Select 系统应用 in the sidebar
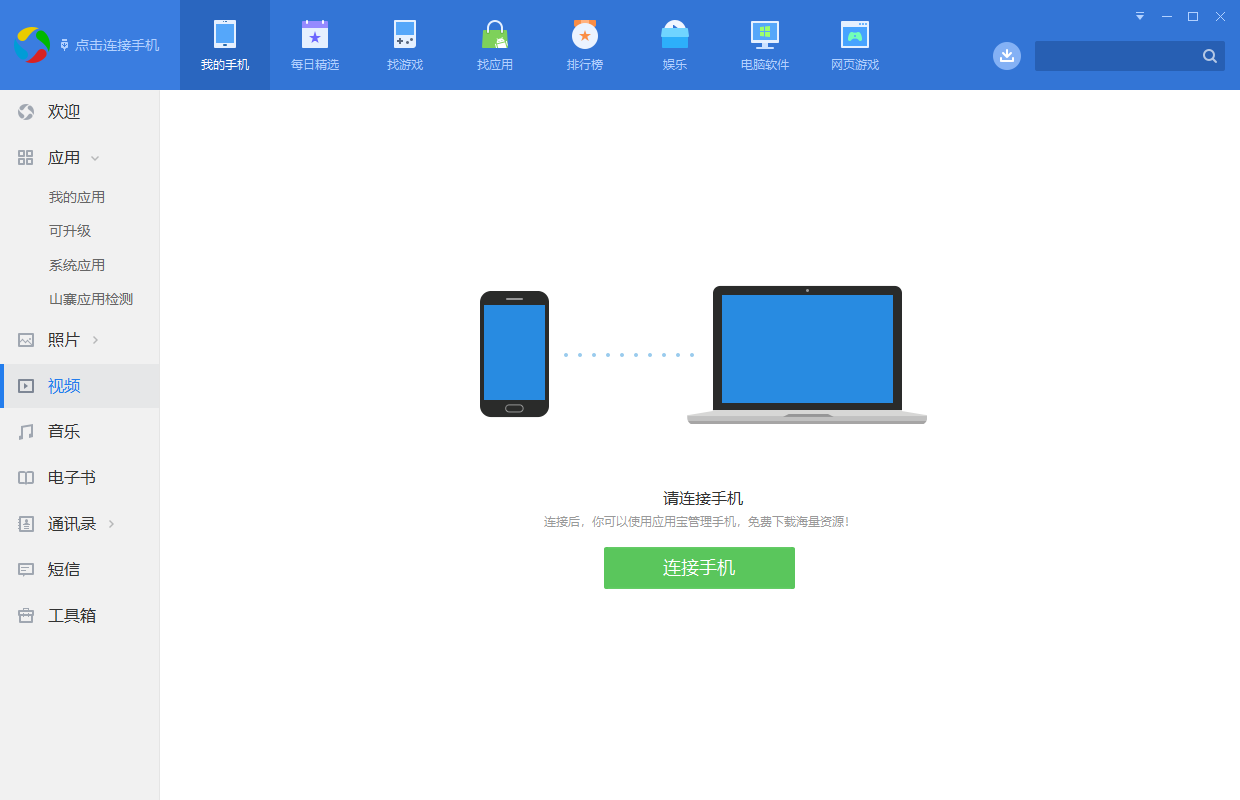The width and height of the screenshot is (1240, 800). tap(77, 265)
